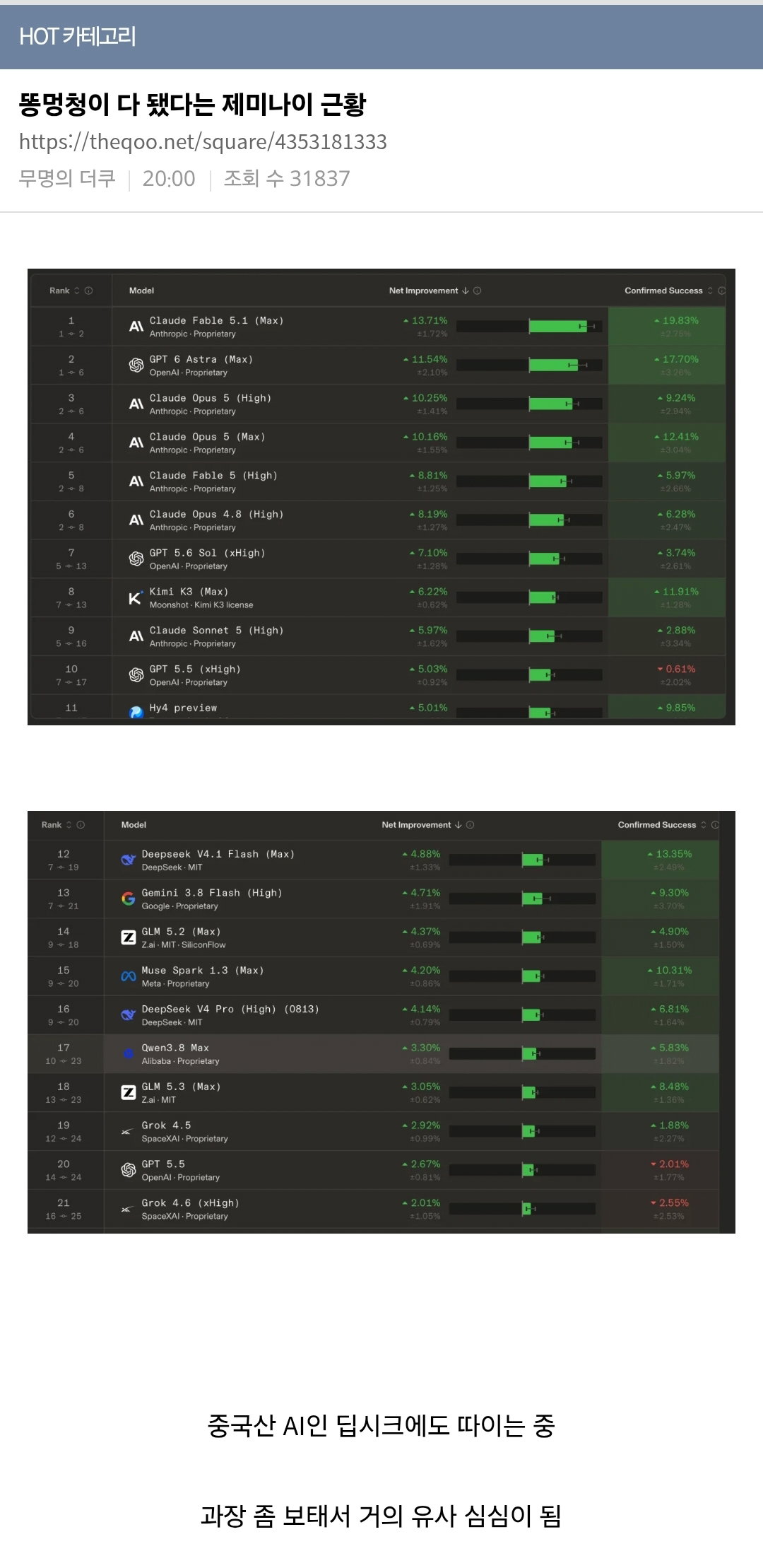Toggle Confirmed Success sort in second table
The height and width of the screenshot is (1568, 763).
coord(704,825)
